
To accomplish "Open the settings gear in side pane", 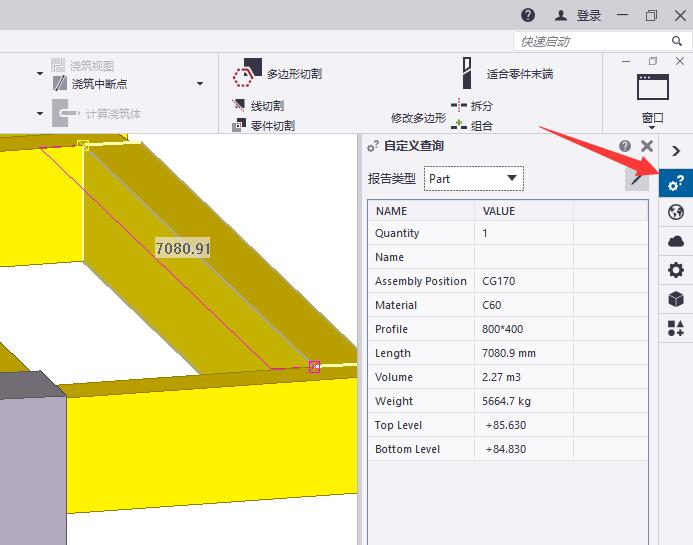I will 676,270.
